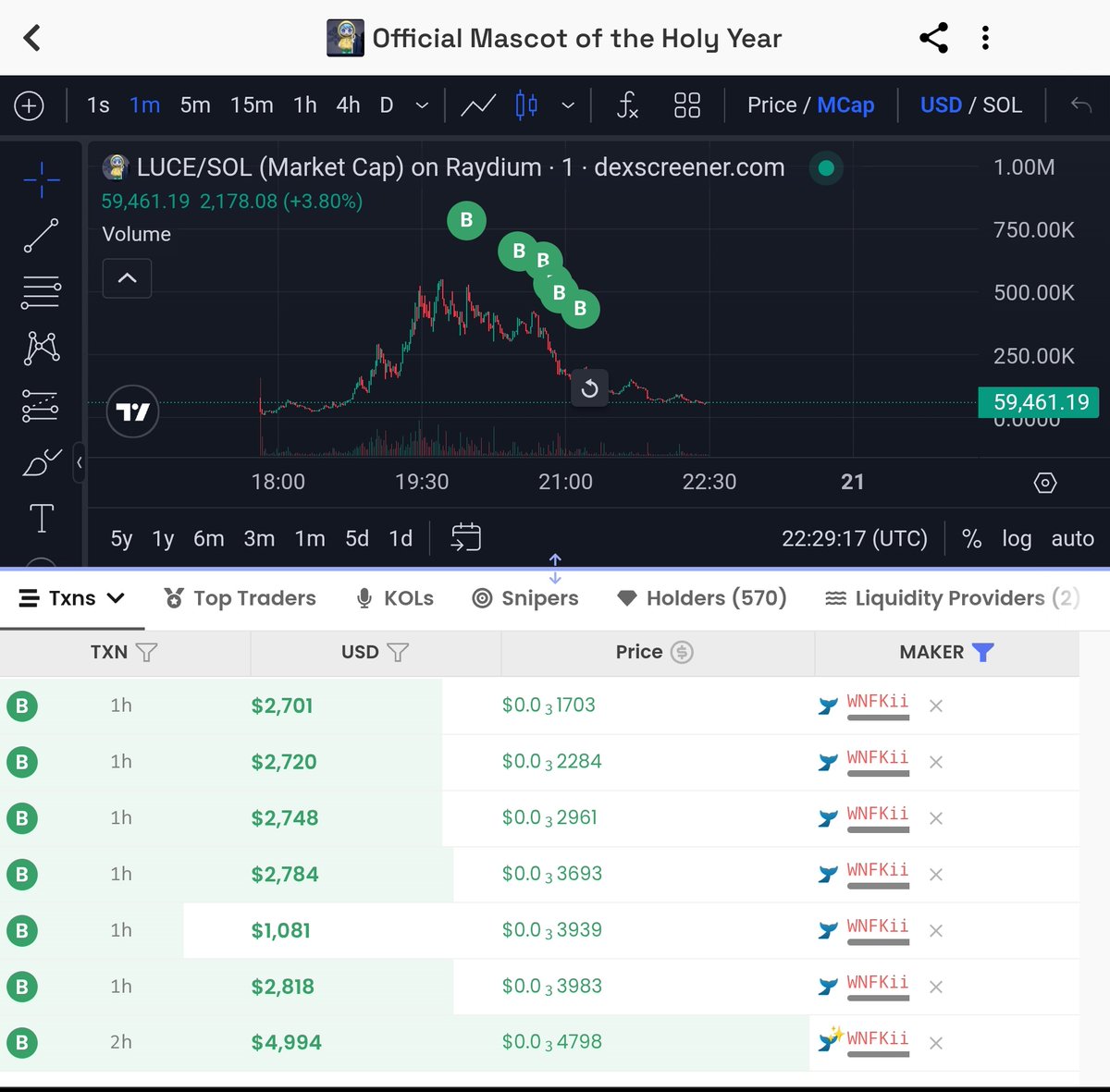Click the 59,461.19 price scale label
The width and height of the screenshot is (1110, 1092).
tap(1039, 402)
